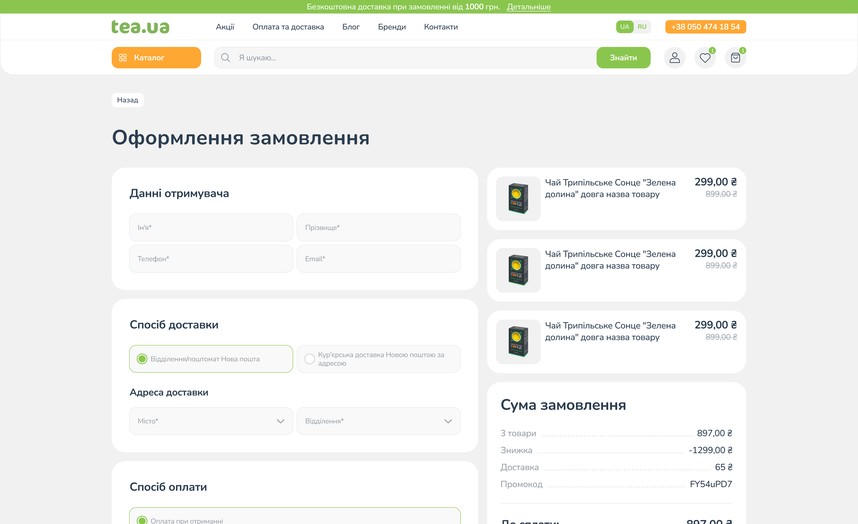Open the Каталог menu button
Screen dimensions: 858x524
(x=156, y=57)
